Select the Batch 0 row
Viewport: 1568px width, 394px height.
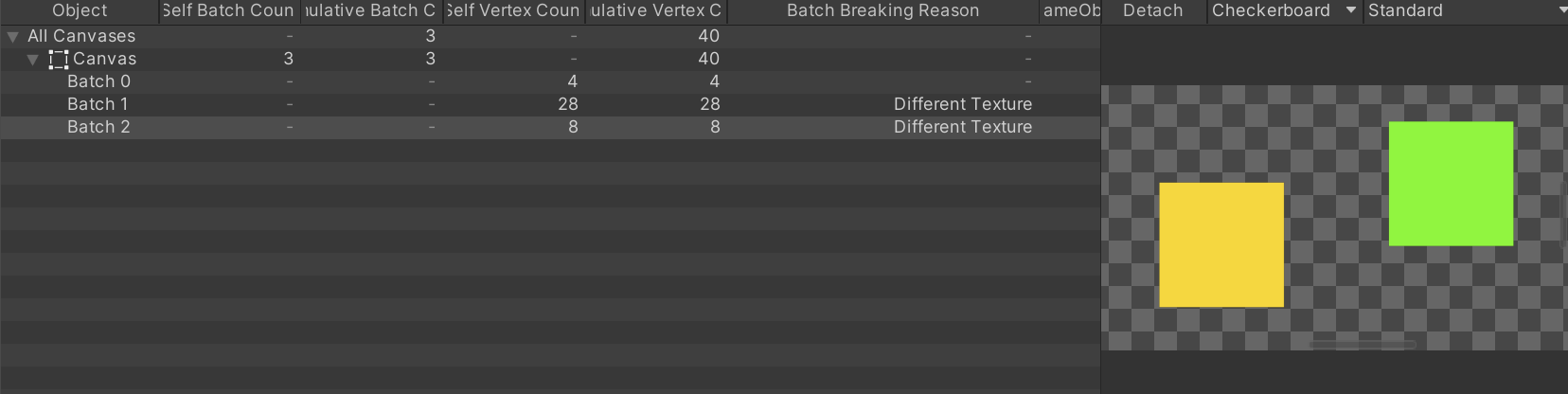(x=550, y=81)
